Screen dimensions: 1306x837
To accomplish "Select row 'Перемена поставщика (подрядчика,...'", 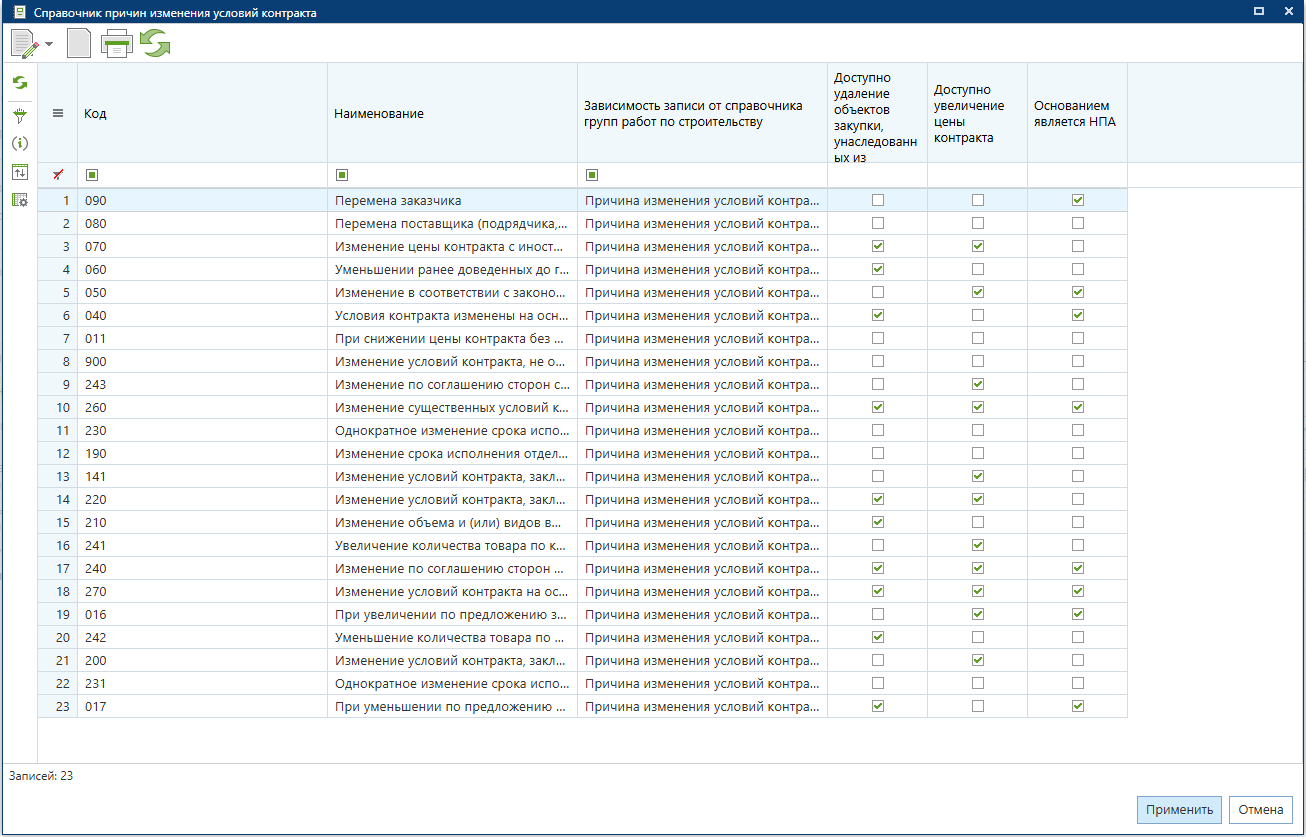I will click(583, 223).
